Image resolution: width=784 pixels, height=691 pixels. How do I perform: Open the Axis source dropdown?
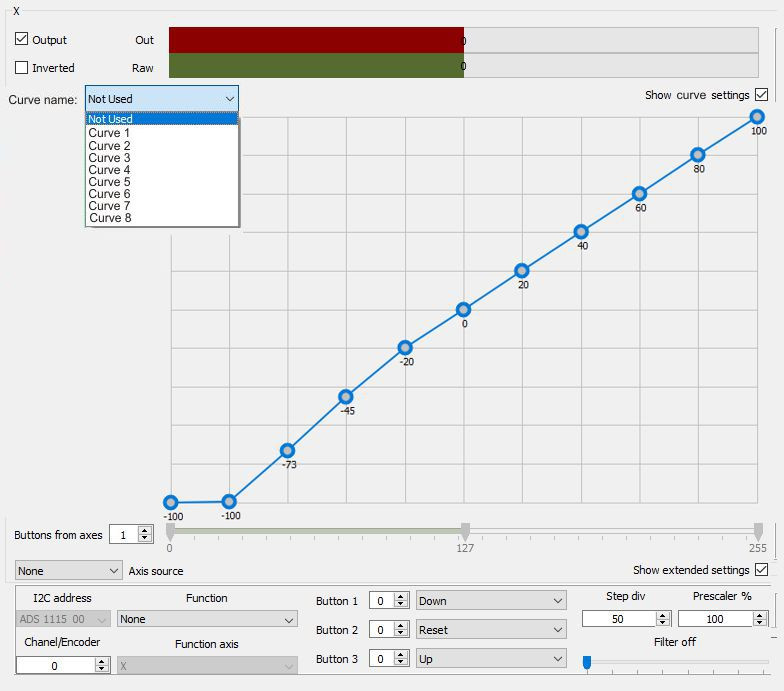68,570
